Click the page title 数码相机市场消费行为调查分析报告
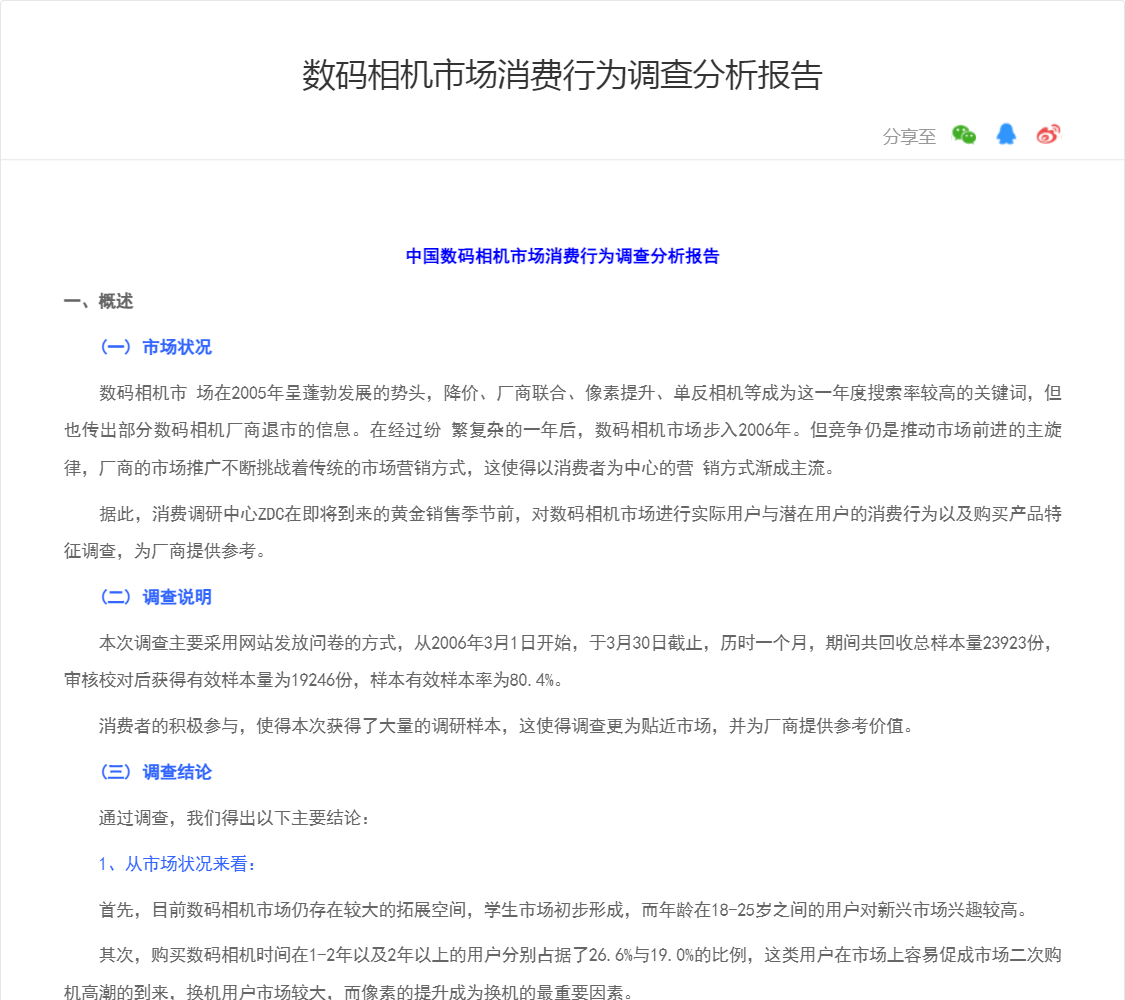The height and width of the screenshot is (1000, 1125). (562, 75)
